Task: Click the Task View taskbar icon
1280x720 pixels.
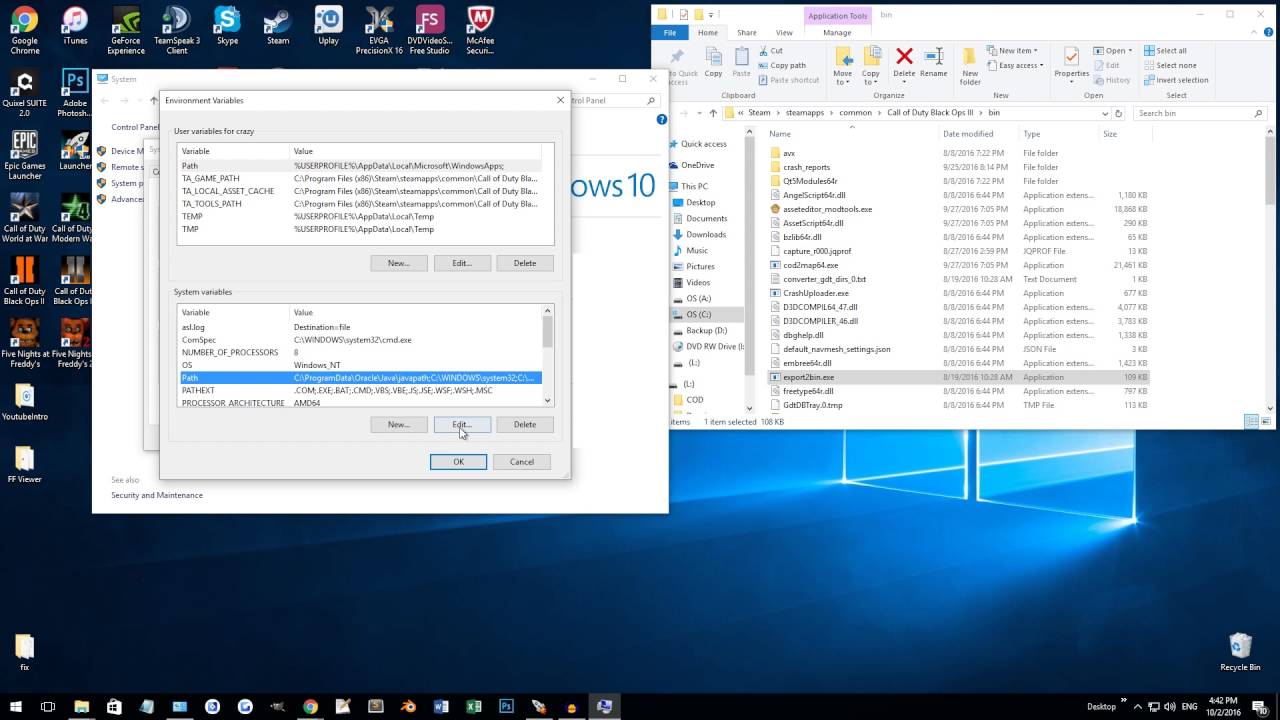Action: tap(48, 706)
